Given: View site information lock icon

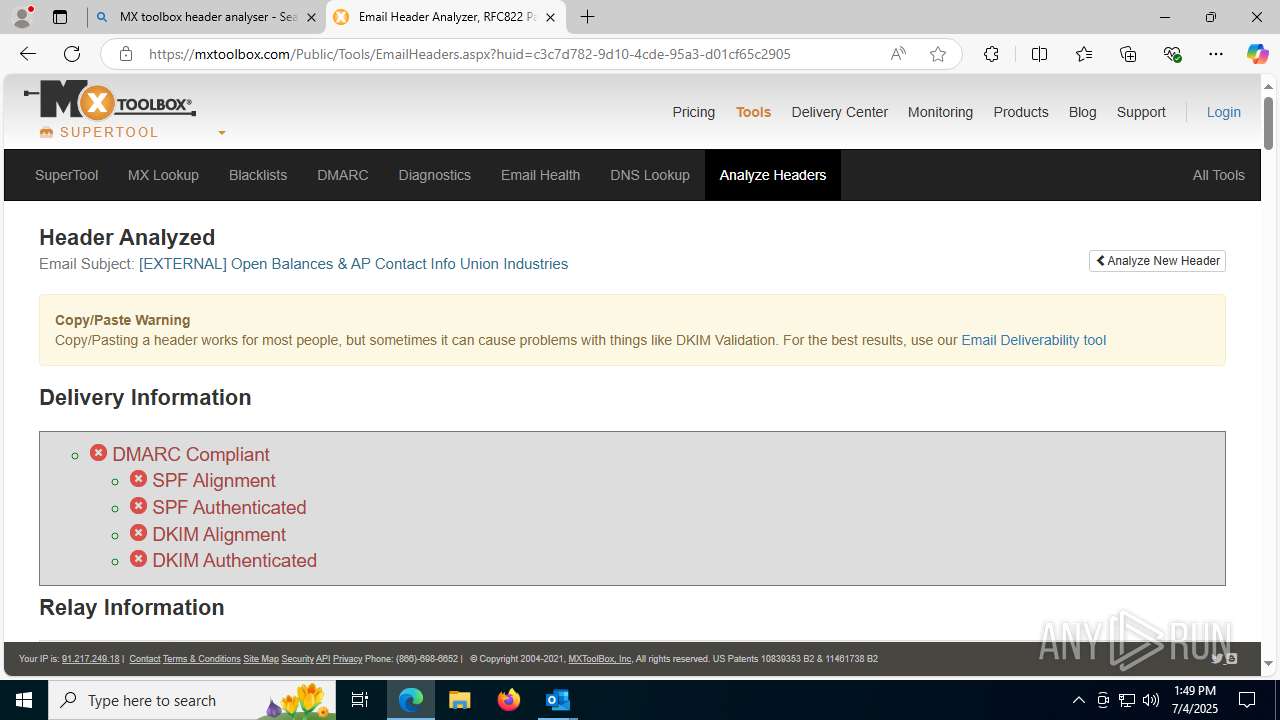Looking at the screenshot, I should (125, 54).
